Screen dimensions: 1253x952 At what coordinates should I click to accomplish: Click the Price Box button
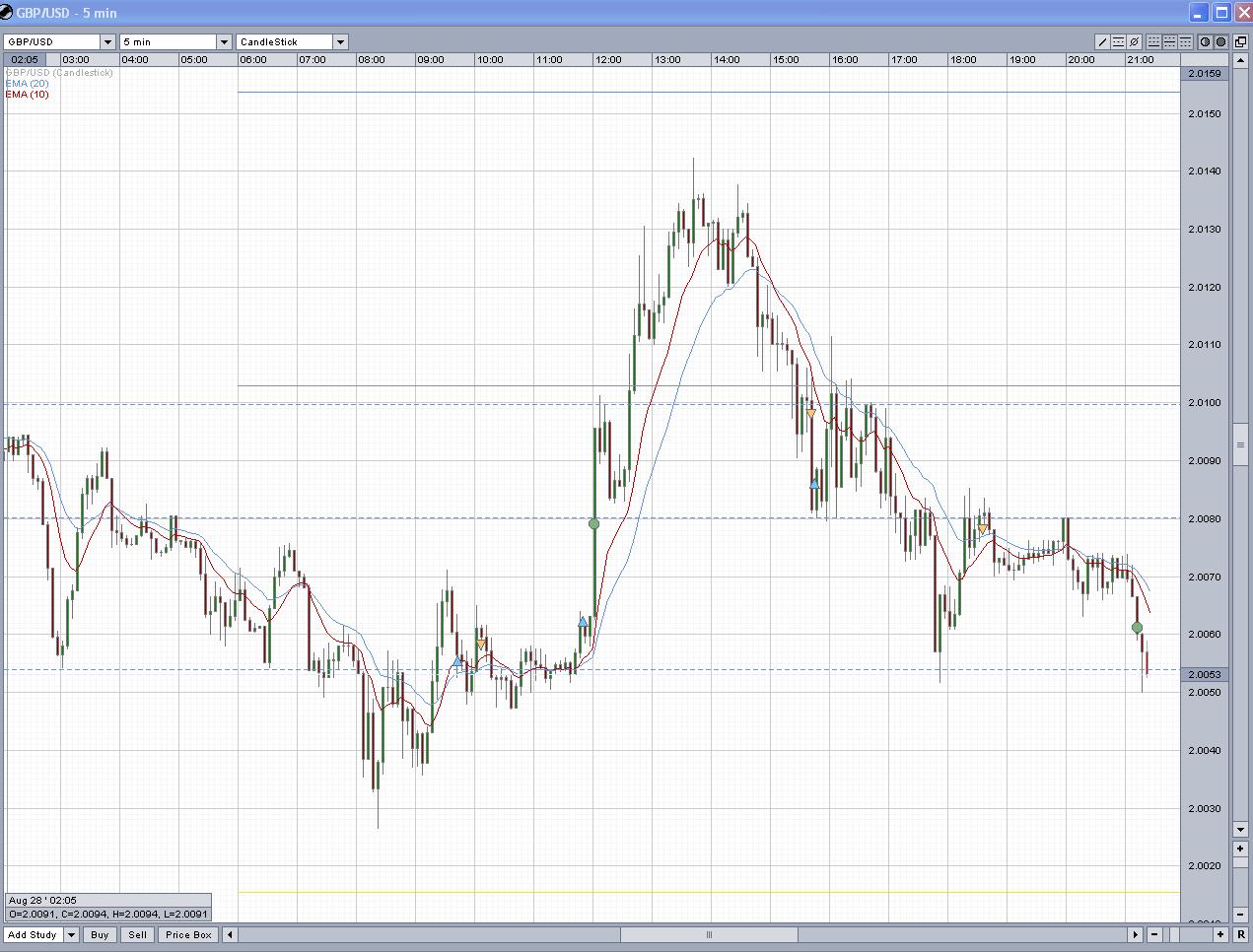[x=188, y=934]
